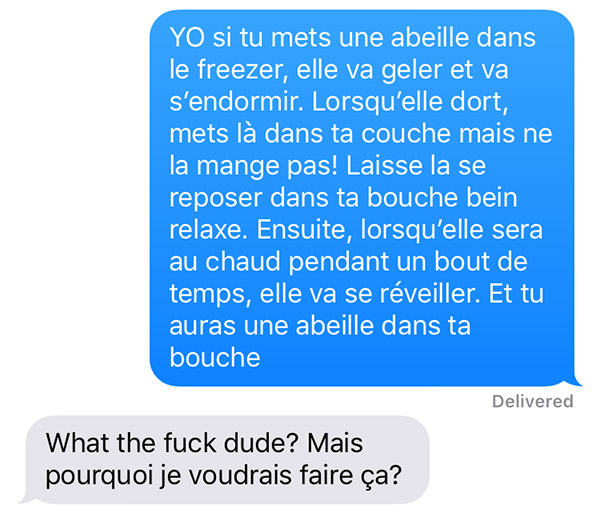Viewport: 600px width, 521px height.
Task: Click the Delivered status label
Action: [x=533, y=401]
